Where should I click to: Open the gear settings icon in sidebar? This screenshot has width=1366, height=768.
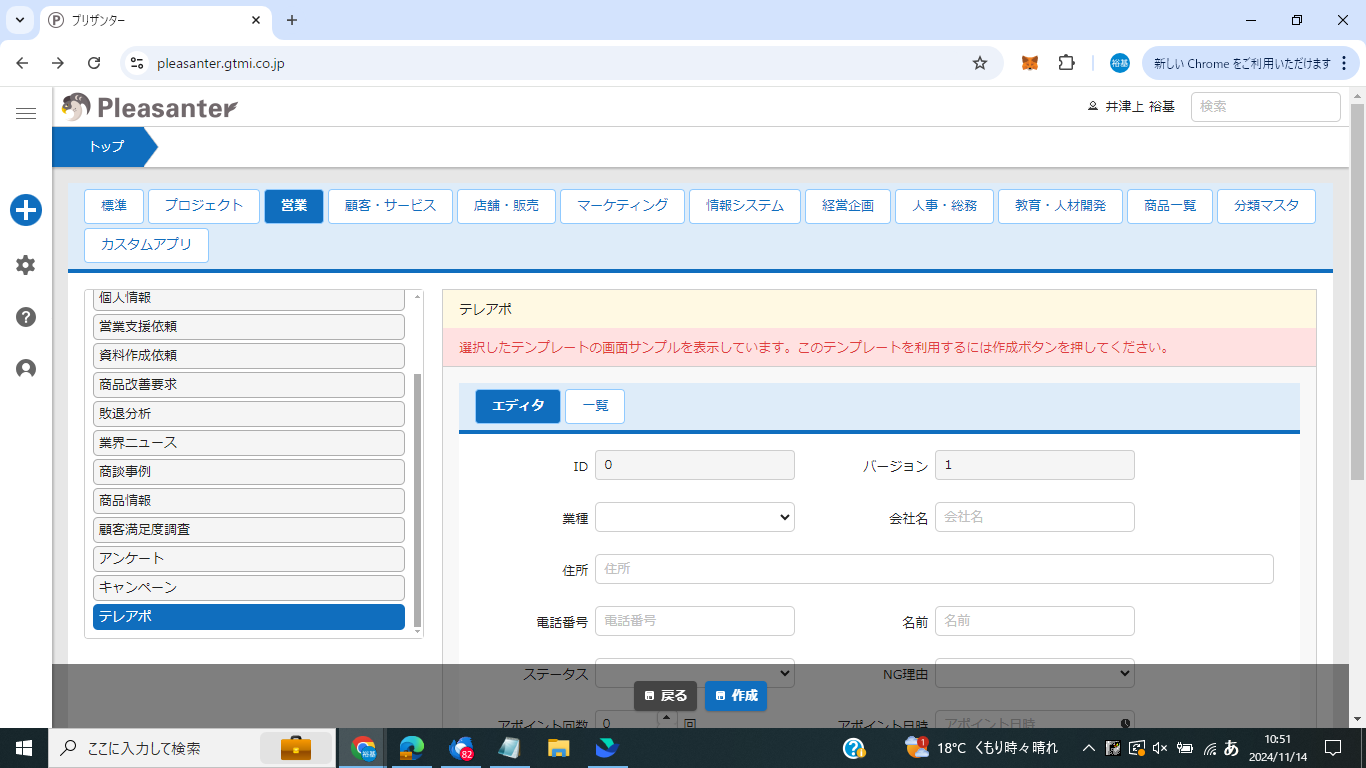pyautogui.click(x=26, y=265)
